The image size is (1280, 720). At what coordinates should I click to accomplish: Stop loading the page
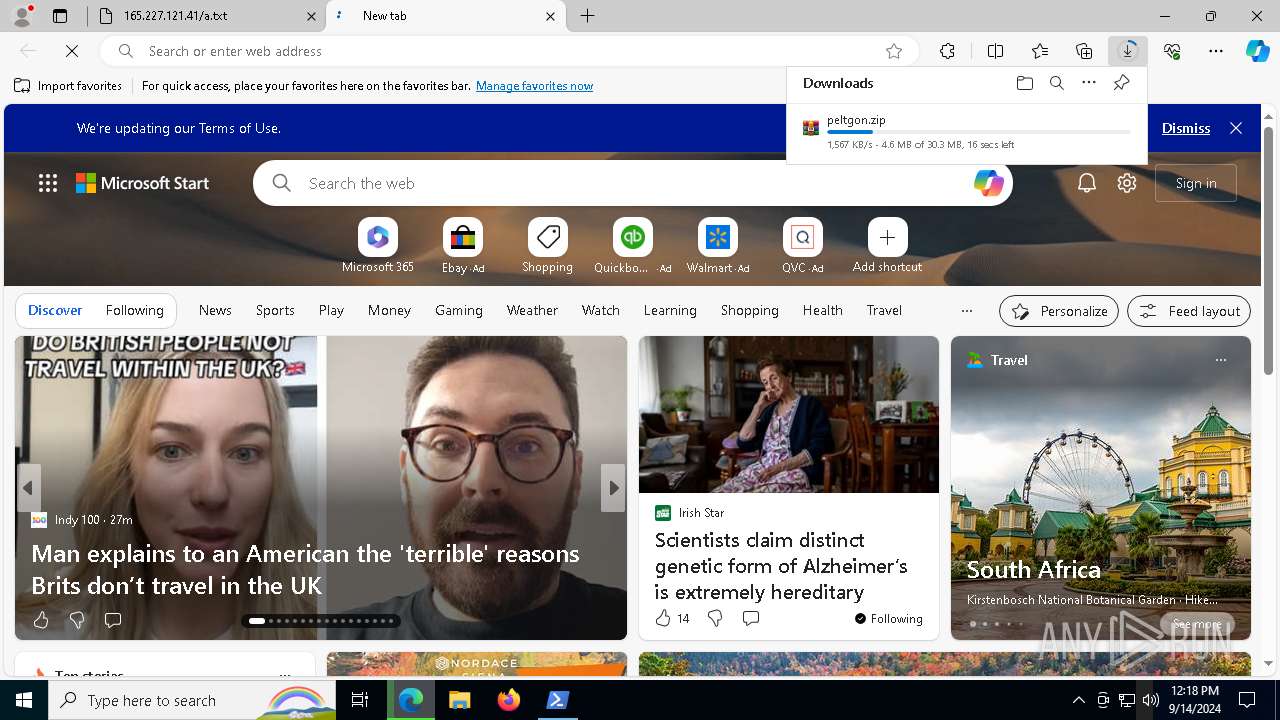[72, 51]
